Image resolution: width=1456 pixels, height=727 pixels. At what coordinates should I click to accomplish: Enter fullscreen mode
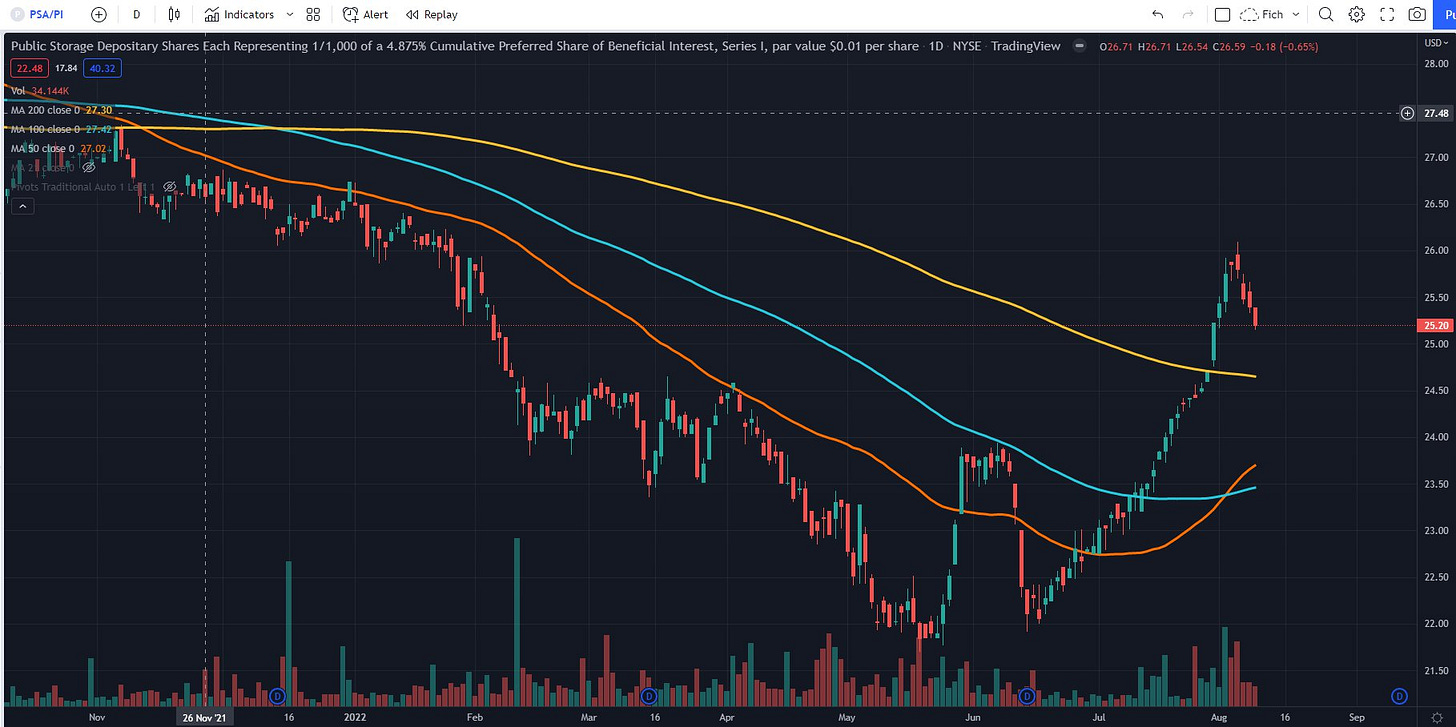point(1387,14)
